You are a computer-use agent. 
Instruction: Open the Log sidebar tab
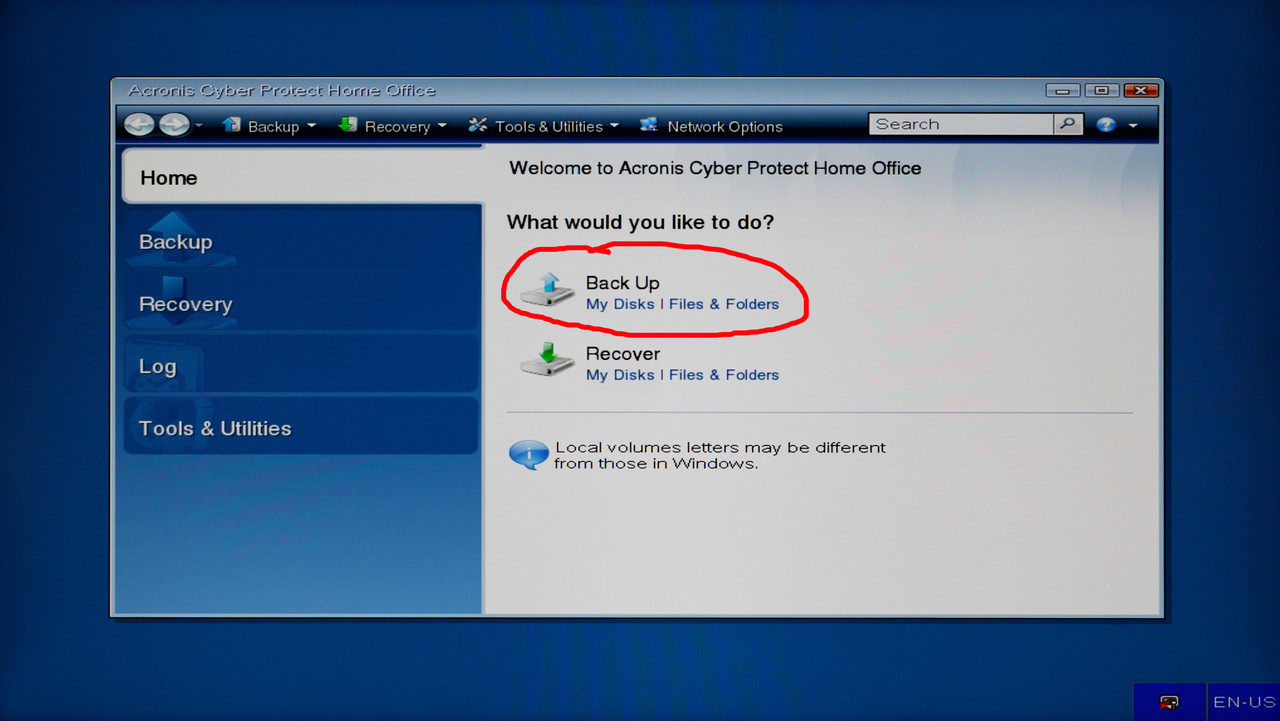click(x=302, y=365)
